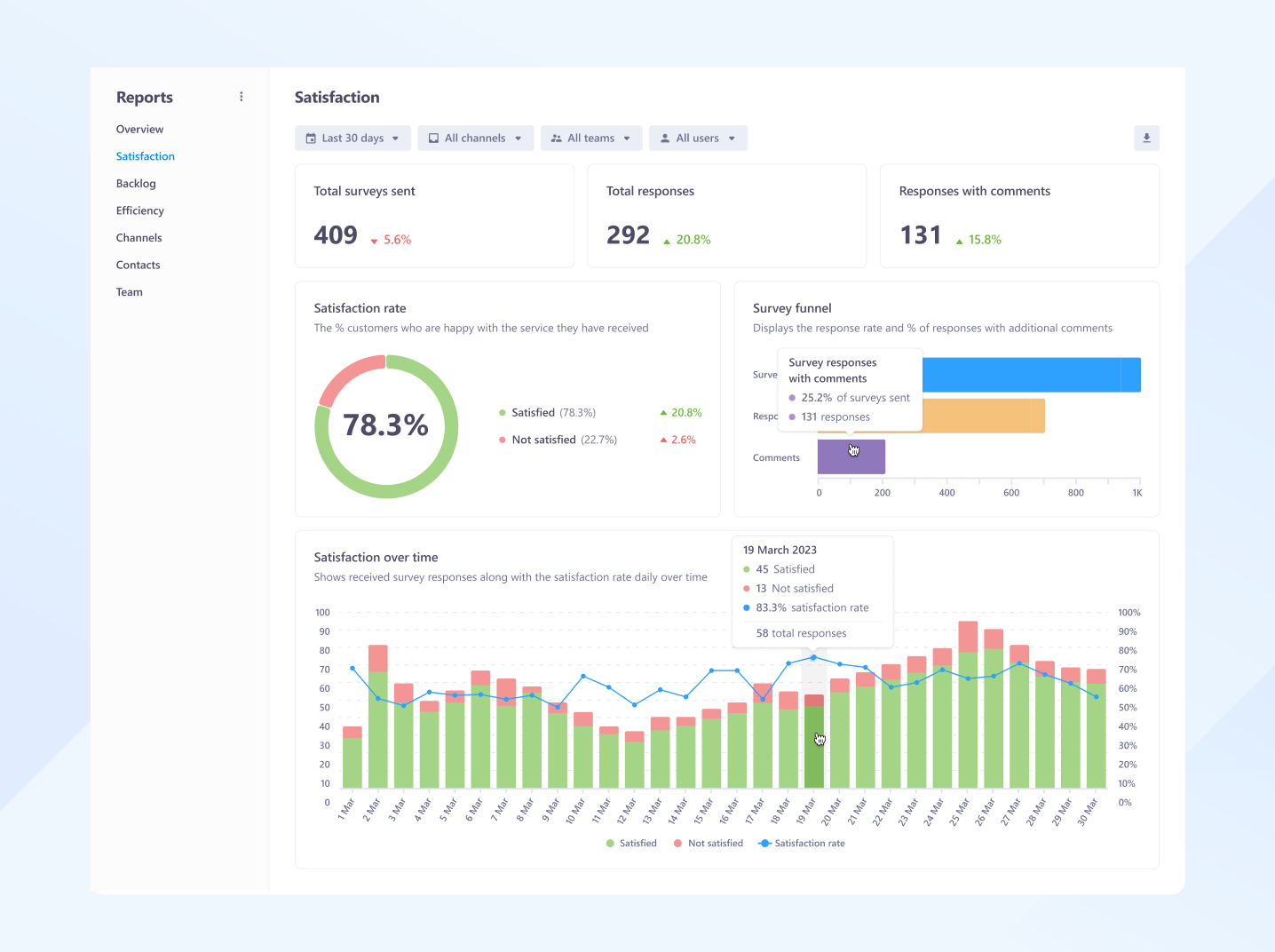Click the Satisfaction page heading

(337, 98)
